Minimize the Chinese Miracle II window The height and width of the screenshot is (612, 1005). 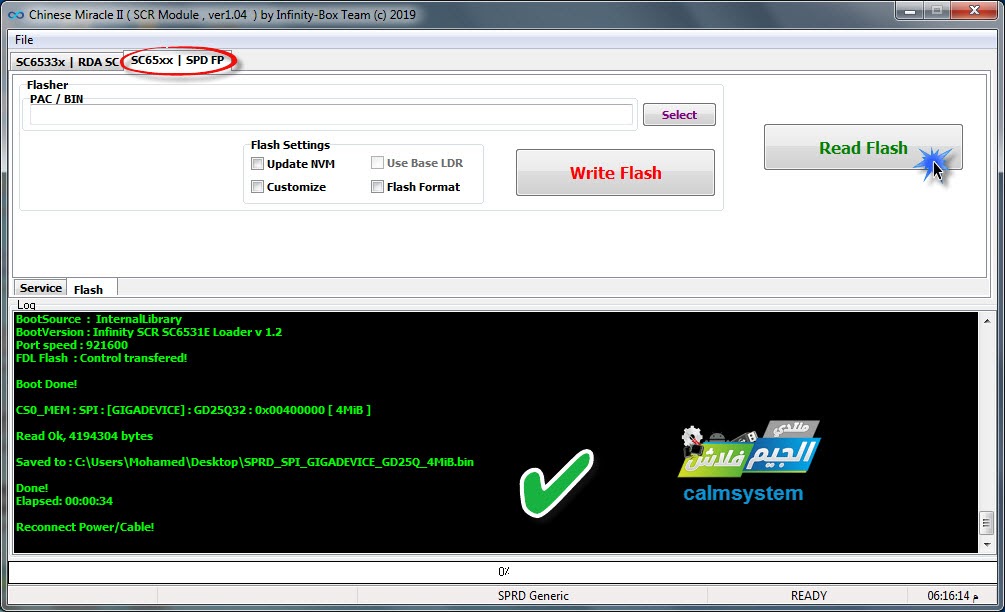pyautogui.click(x=909, y=11)
